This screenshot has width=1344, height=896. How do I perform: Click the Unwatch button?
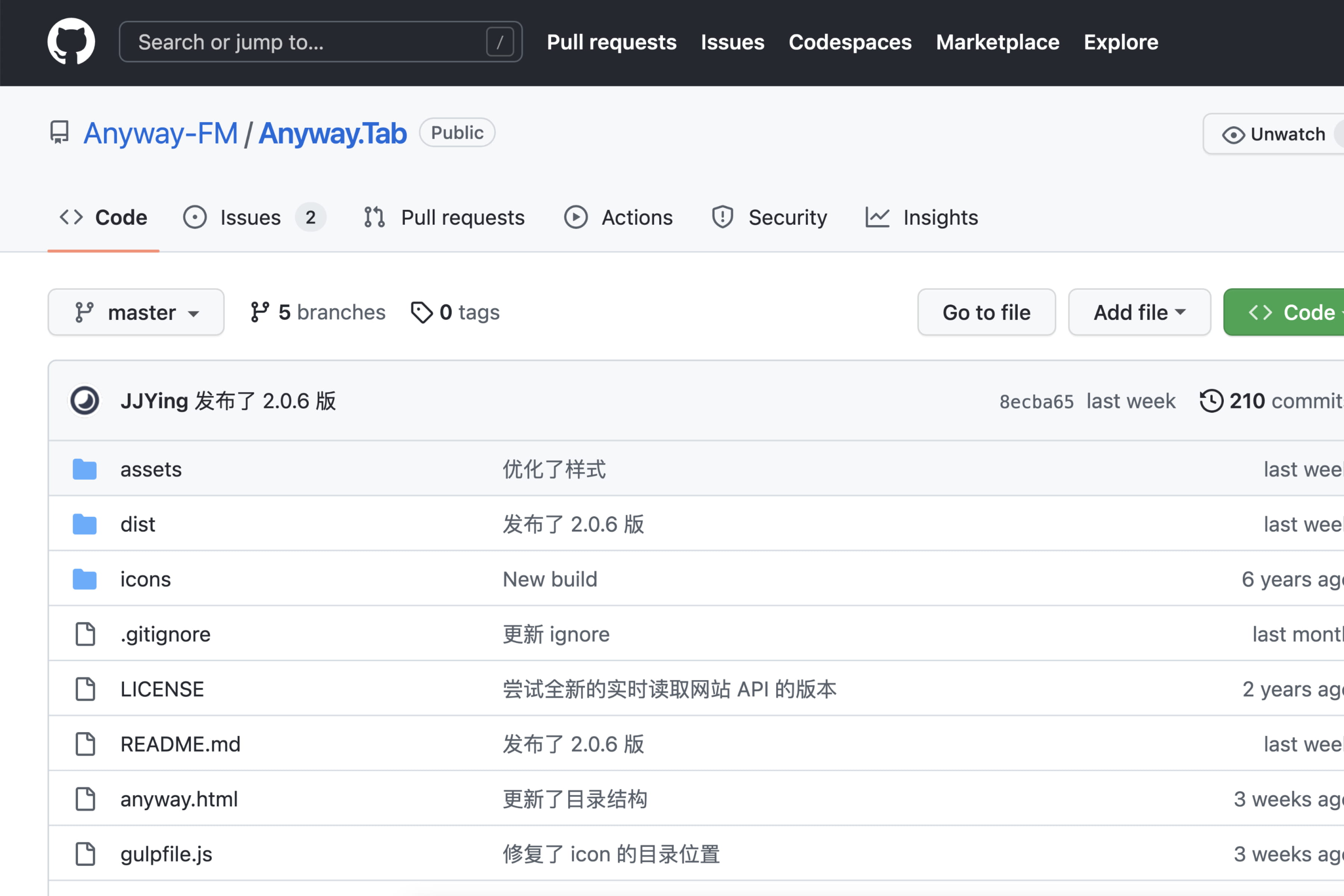coord(1273,134)
